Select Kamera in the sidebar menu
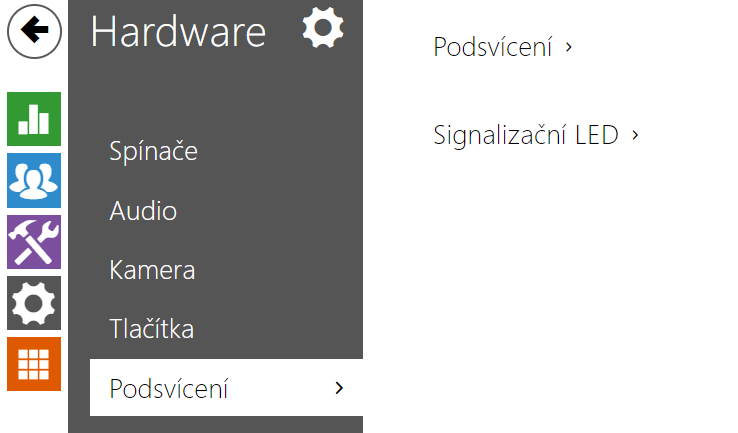This screenshot has width=738, height=433. 152,270
